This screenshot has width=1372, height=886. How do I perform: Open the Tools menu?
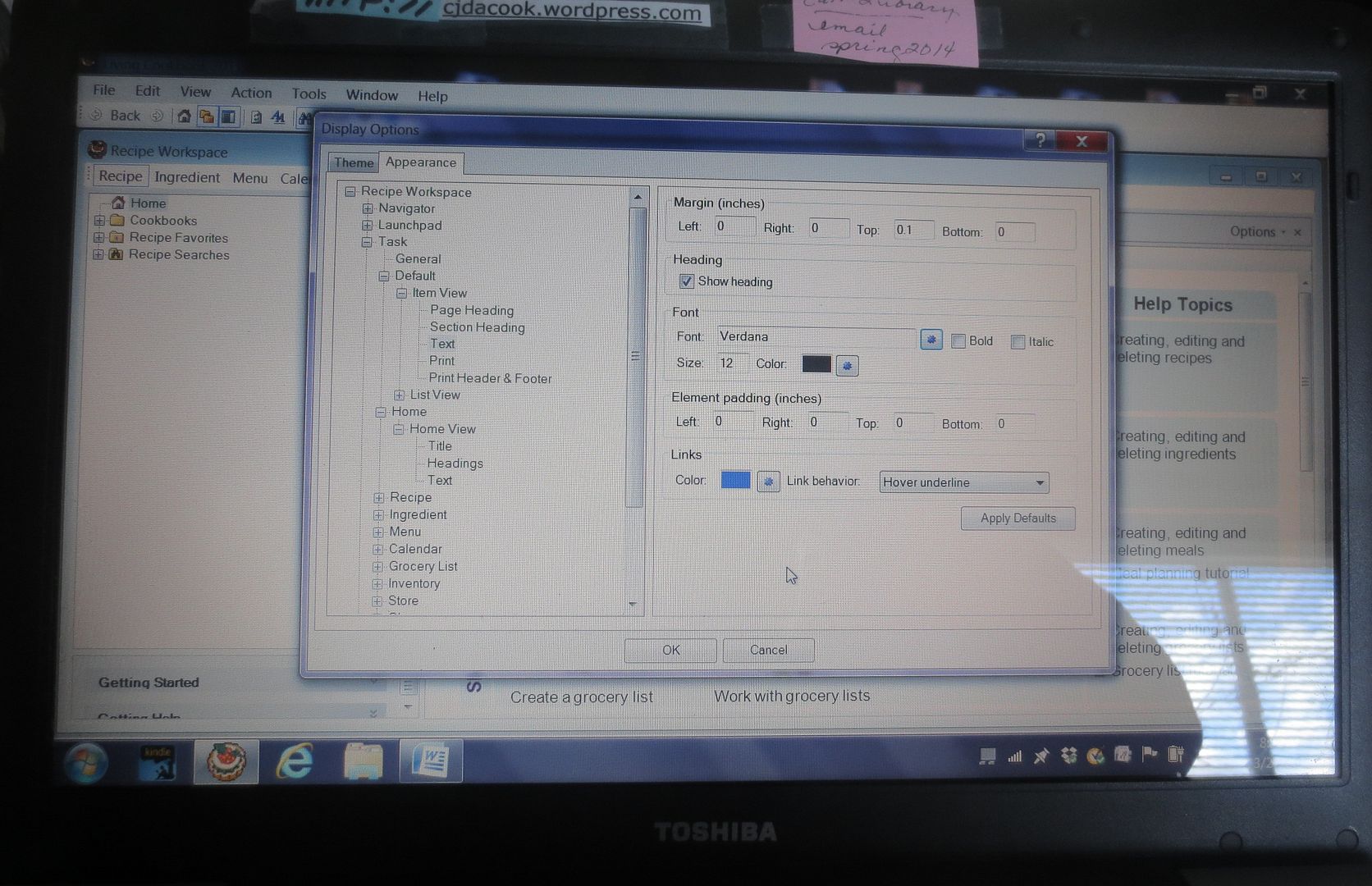309,94
